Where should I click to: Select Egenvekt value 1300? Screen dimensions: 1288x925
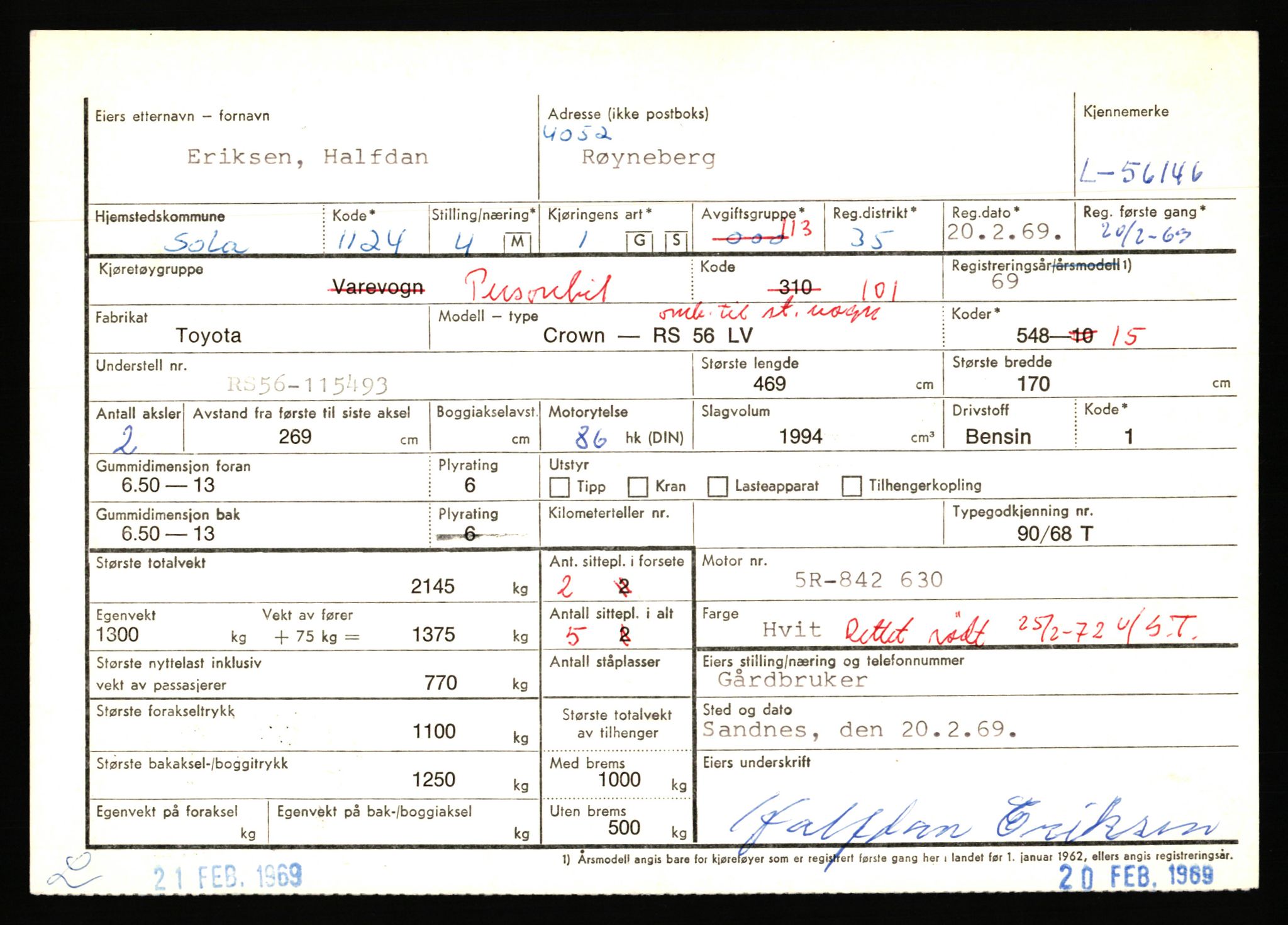[117, 634]
